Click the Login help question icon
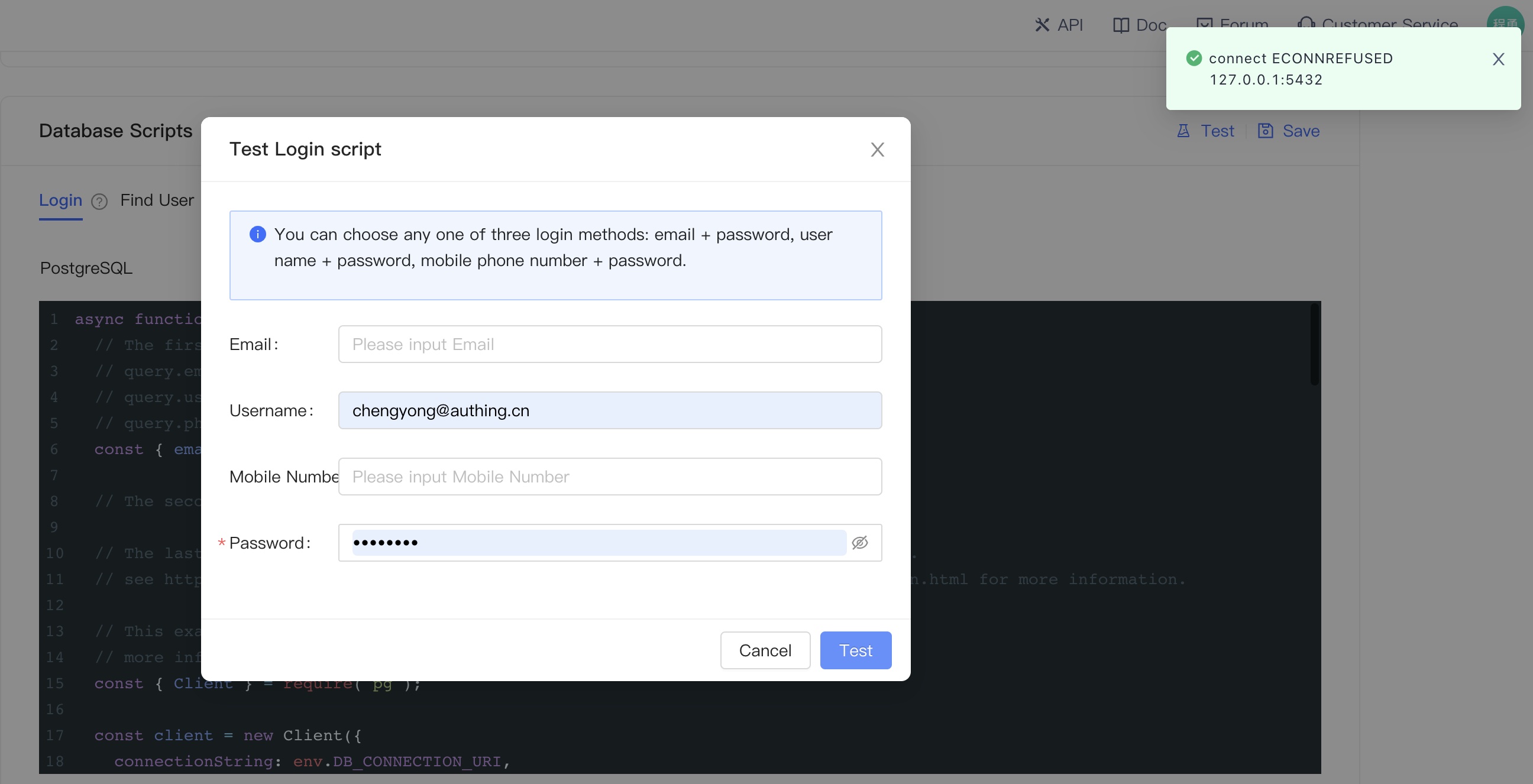1533x784 pixels. 99,202
